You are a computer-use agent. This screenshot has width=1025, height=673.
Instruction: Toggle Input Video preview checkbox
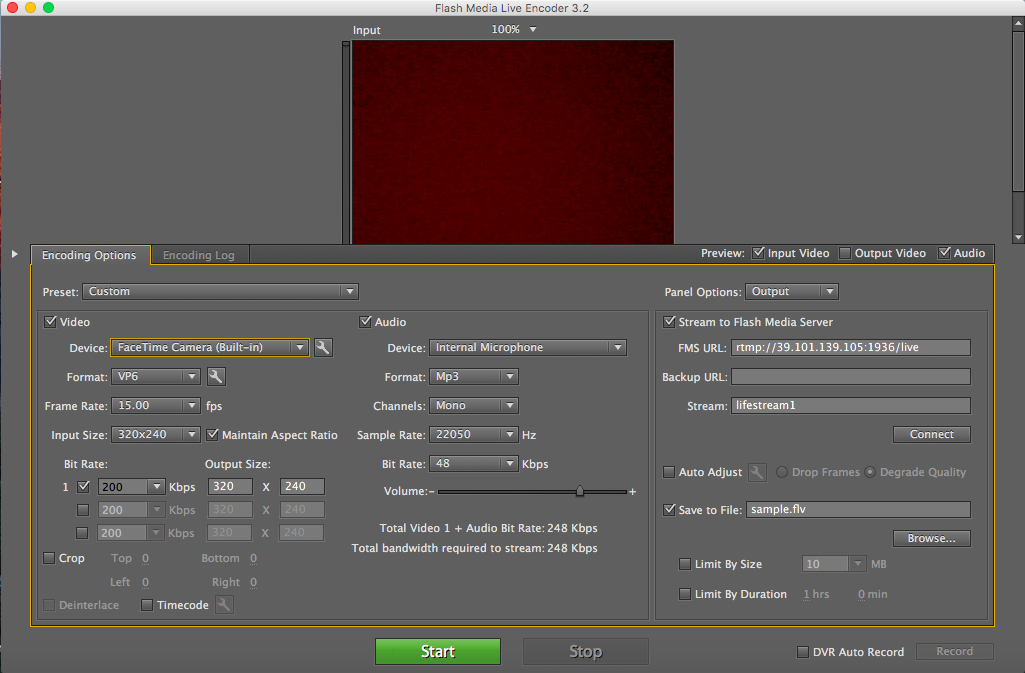click(x=758, y=253)
